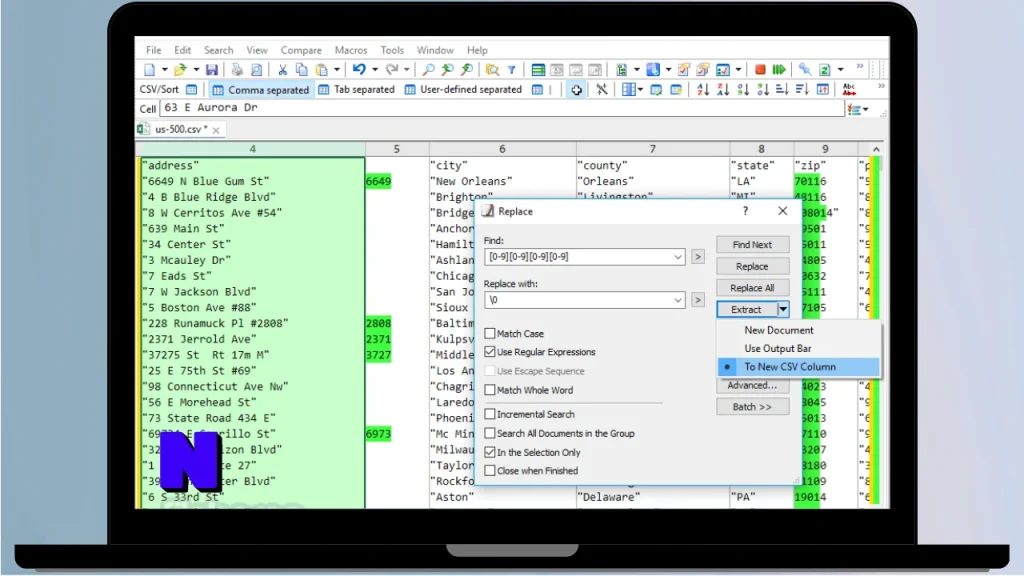Toggle Comma separated mode

click(x=261, y=89)
